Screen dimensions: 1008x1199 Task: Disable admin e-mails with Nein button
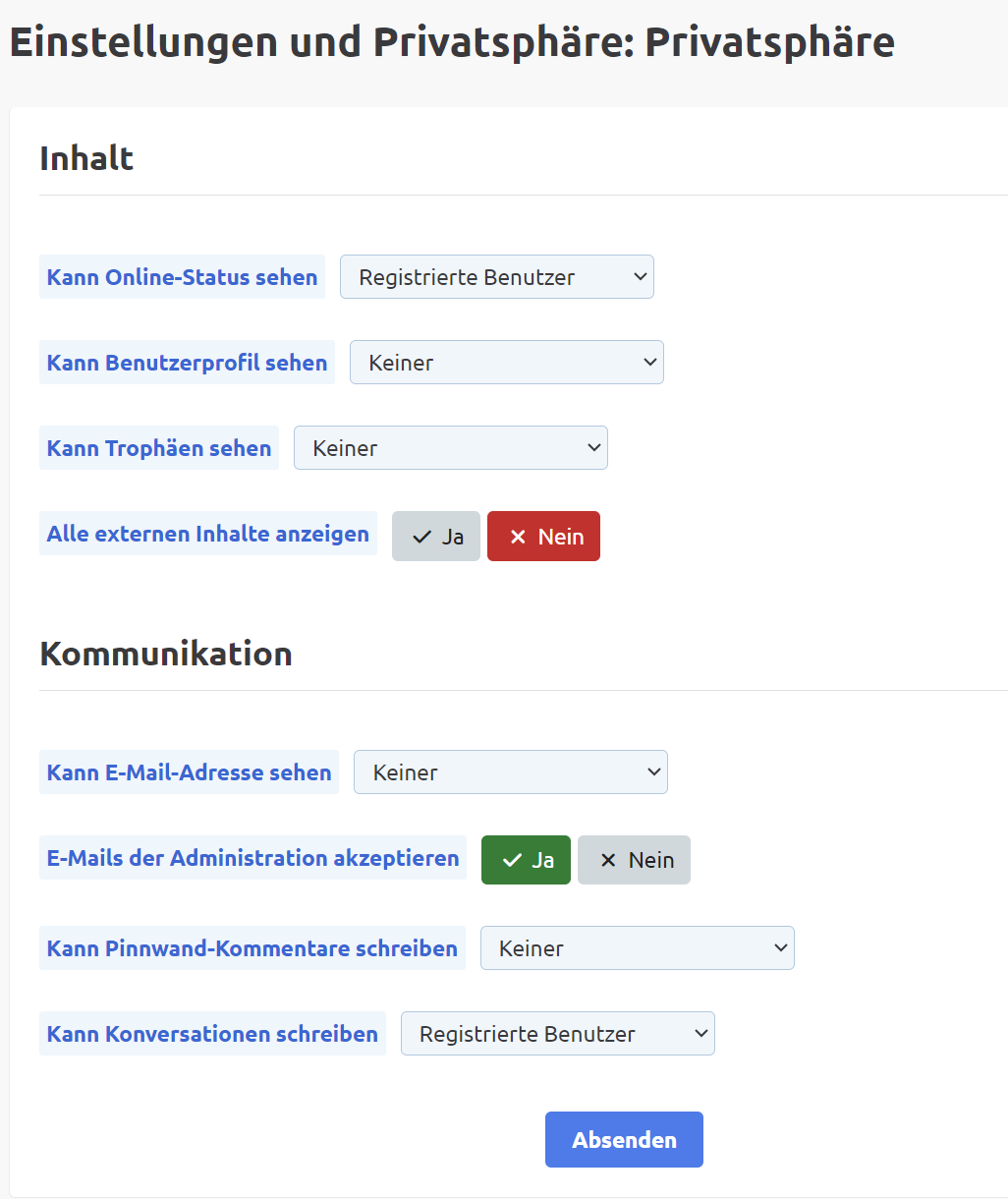(x=634, y=860)
